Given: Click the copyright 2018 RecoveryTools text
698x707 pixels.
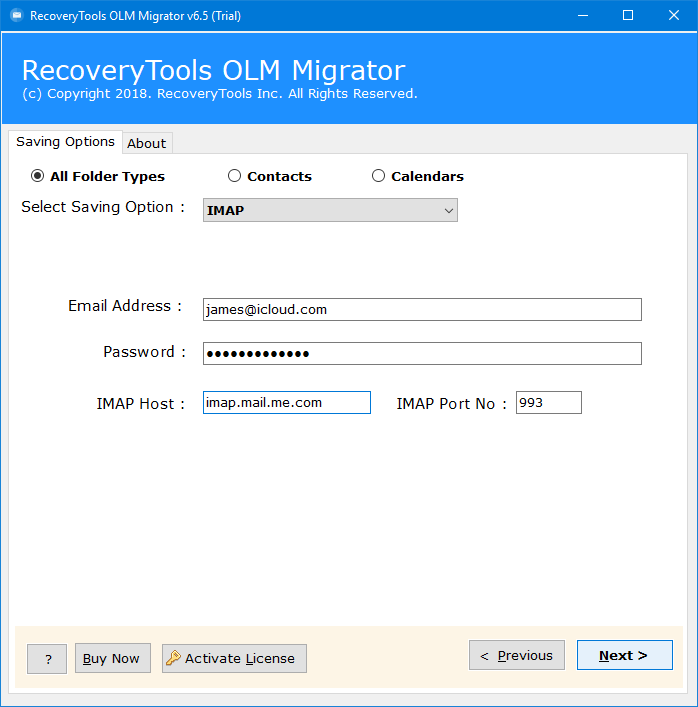Looking at the screenshot, I should pyautogui.click(x=220, y=94).
